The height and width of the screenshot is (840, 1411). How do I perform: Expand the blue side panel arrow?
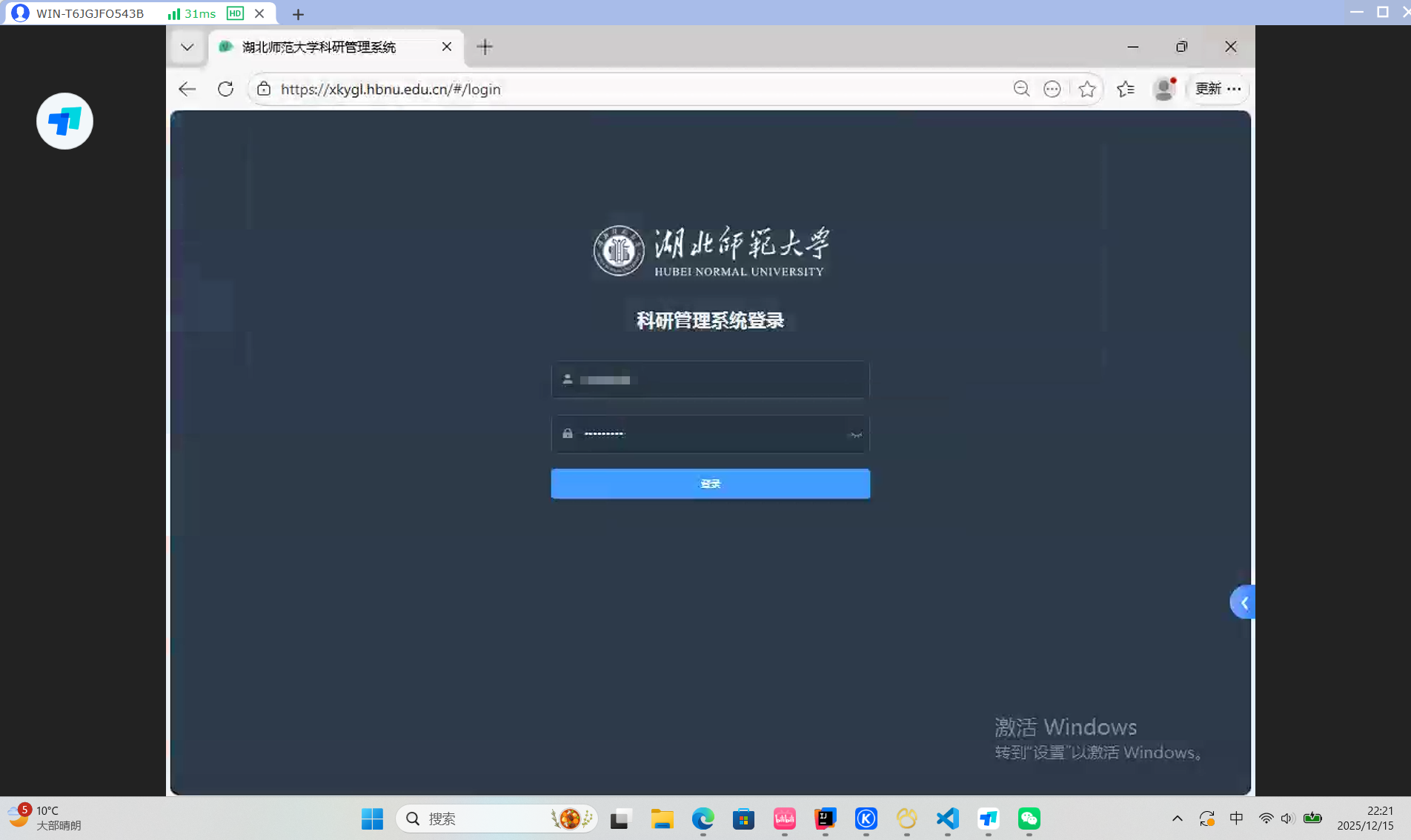pyautogui.click(x=1243, y=603)
